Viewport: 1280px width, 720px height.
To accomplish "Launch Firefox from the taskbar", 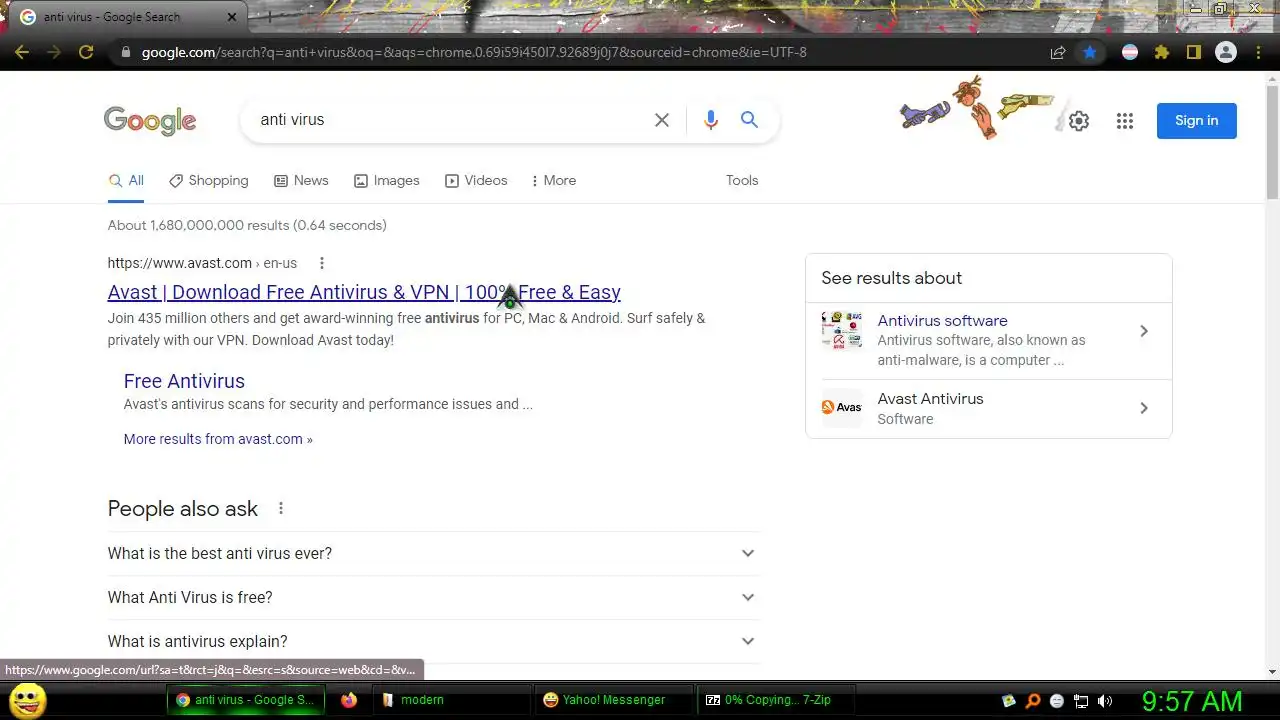I will [x=348, y=700].
